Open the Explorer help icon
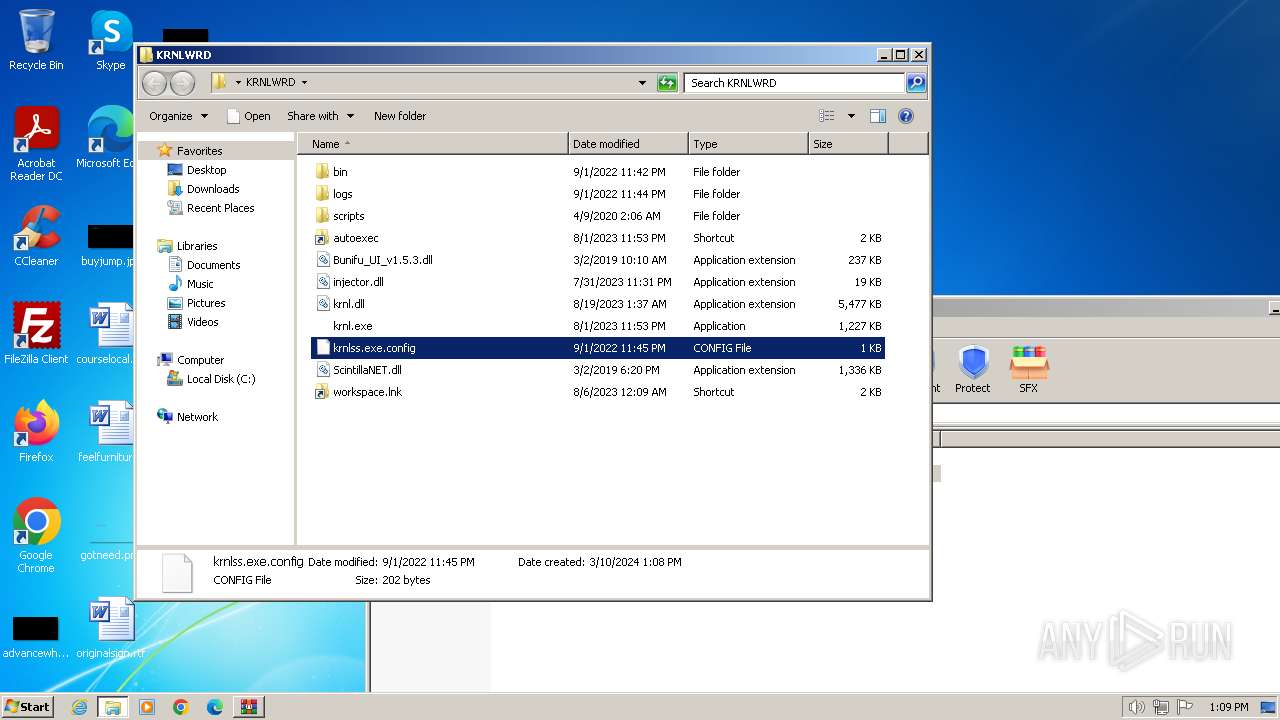 [906, 116]
